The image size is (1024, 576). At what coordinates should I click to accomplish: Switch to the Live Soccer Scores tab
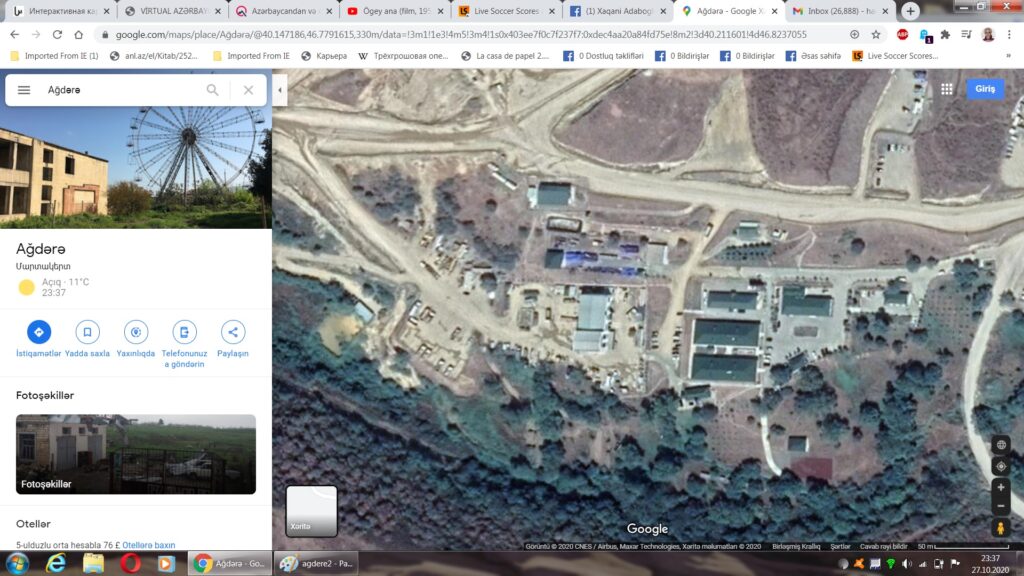[x=504, y=11]
